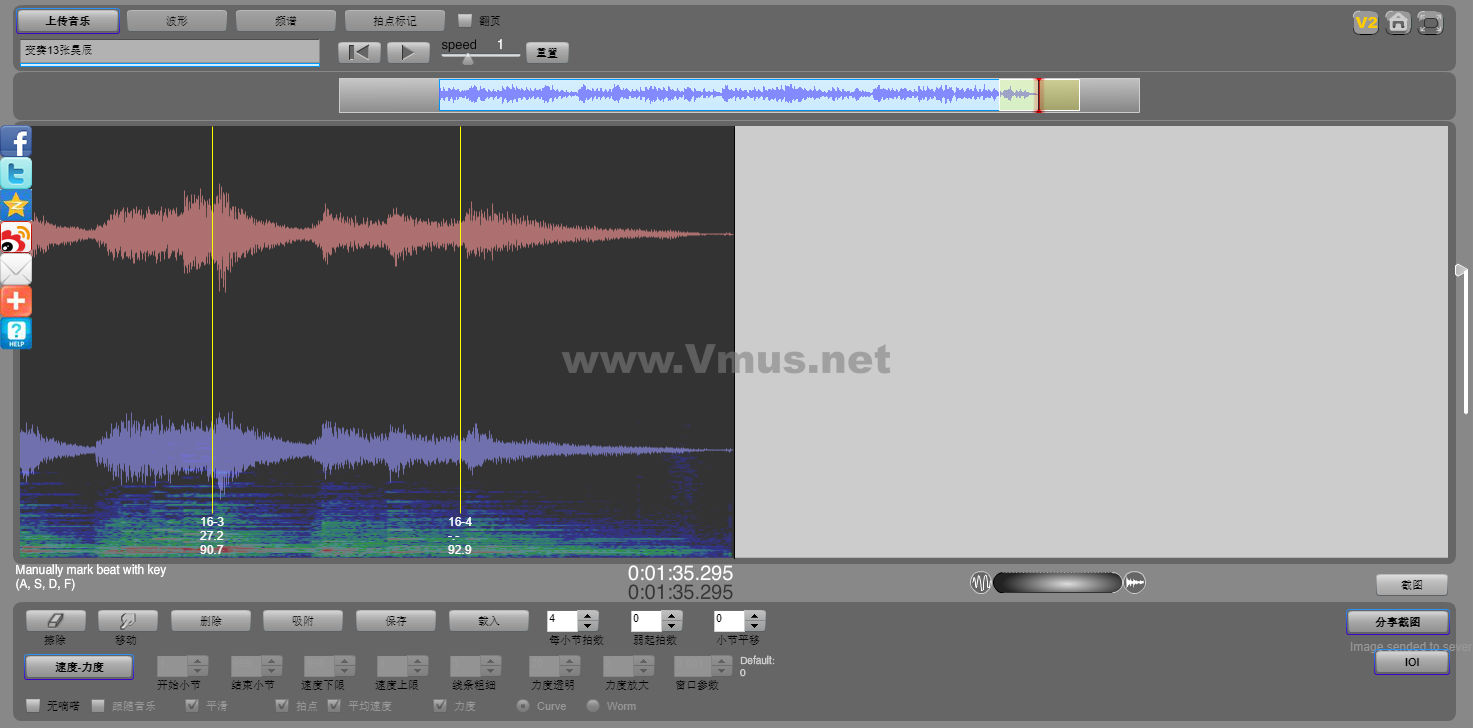The height and width of the screenshot is (728, 1473).
Task: Rewind to start with skip-back button
Action: coord(359,53)
